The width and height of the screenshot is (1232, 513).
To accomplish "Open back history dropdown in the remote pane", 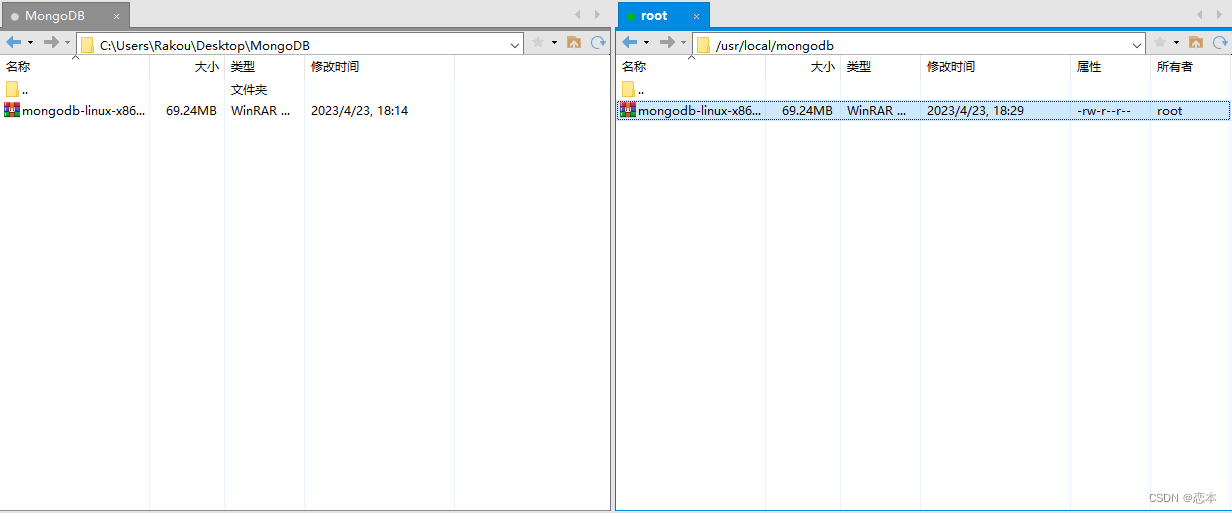I will point(647,42).
